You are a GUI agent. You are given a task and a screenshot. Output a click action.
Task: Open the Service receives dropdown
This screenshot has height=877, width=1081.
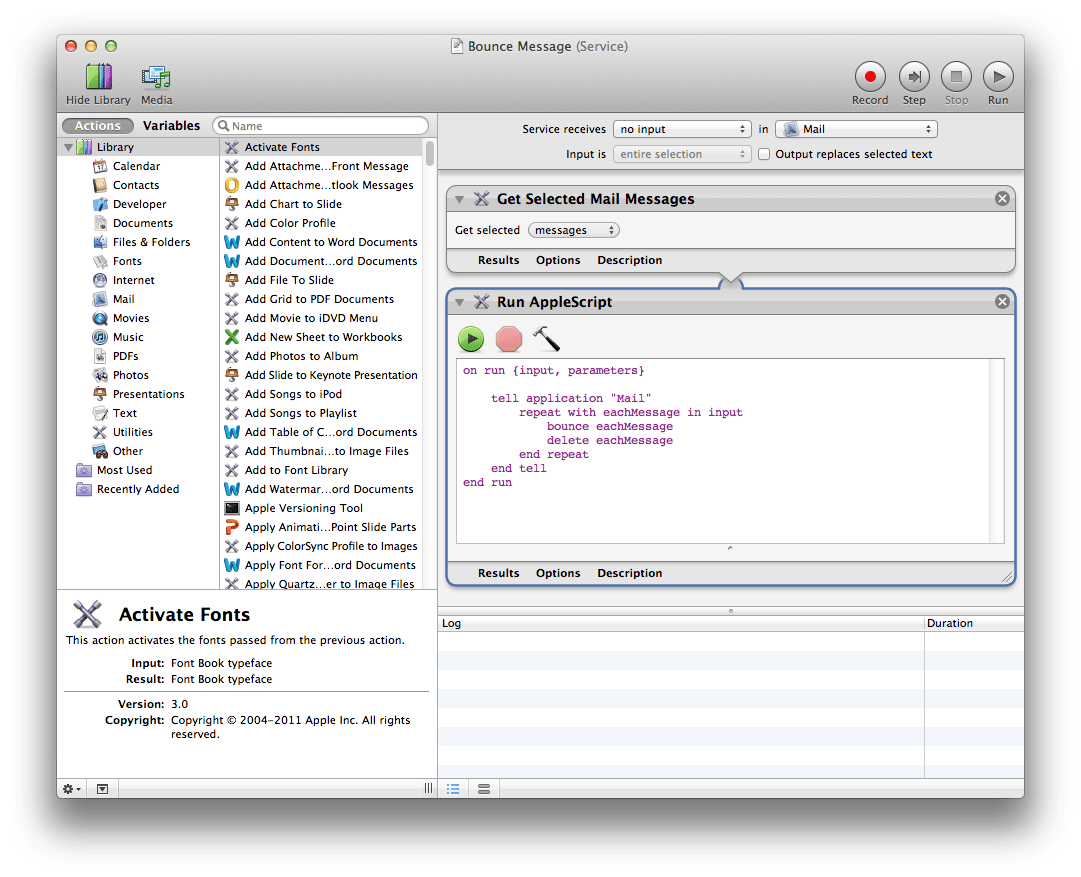[x=681, y=129]
